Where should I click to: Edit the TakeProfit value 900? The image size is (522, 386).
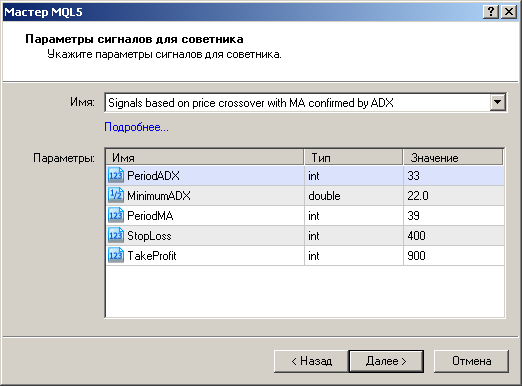click(454, 256)
